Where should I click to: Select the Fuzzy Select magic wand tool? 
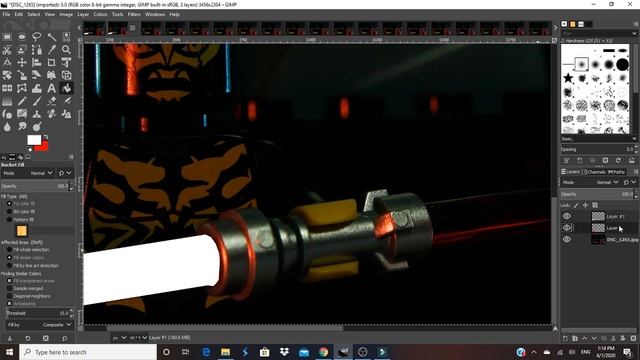click(x=51, y=37)
